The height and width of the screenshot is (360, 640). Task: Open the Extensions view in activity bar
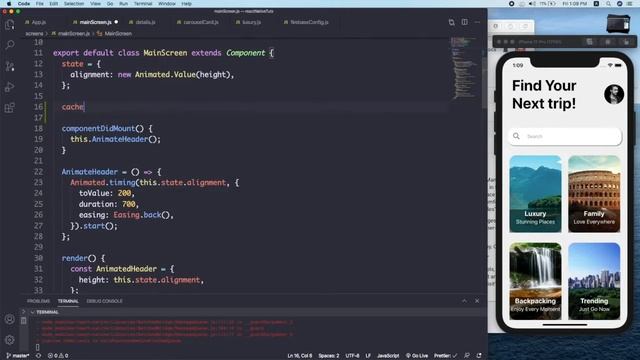[x=10, y=108]
